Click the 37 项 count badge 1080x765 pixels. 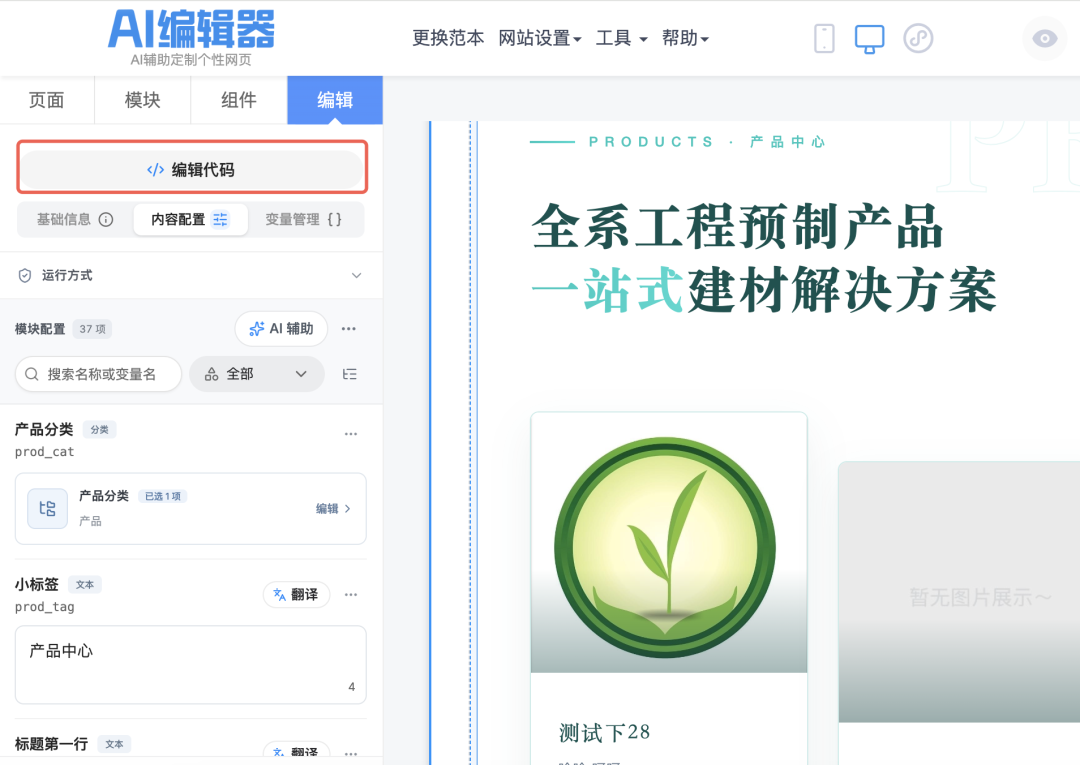pyautogui.click(x=92, y=329)
